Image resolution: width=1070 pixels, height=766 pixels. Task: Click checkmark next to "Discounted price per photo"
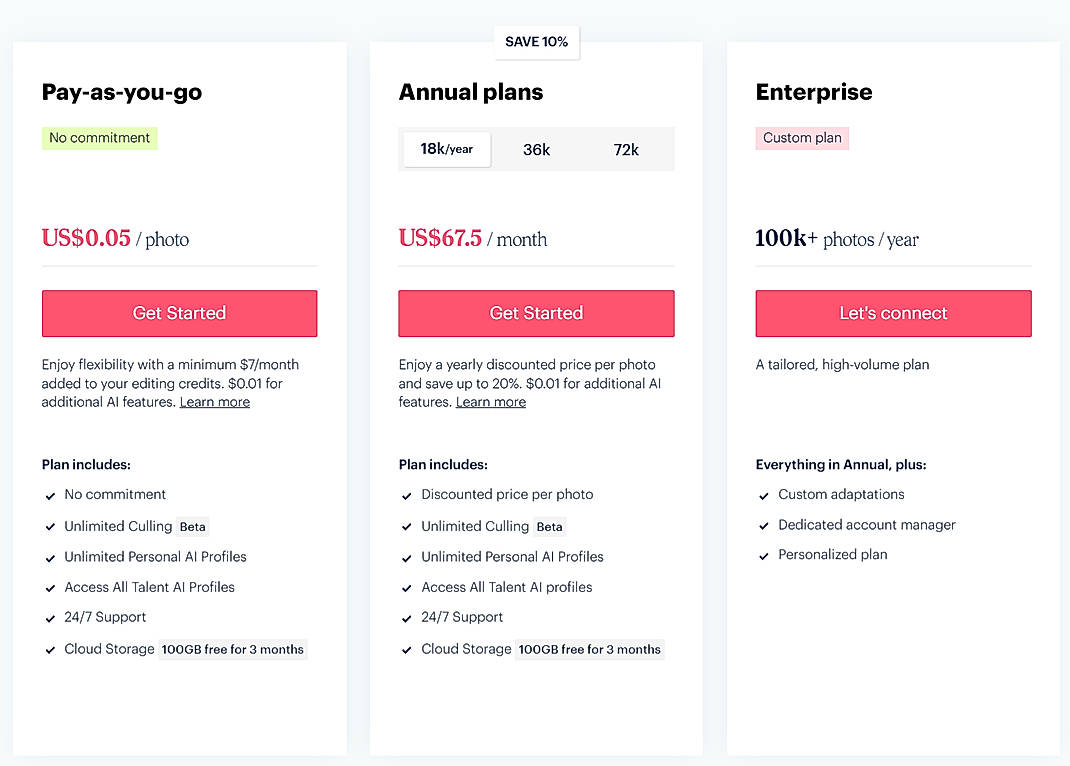(x=407, y=494)
